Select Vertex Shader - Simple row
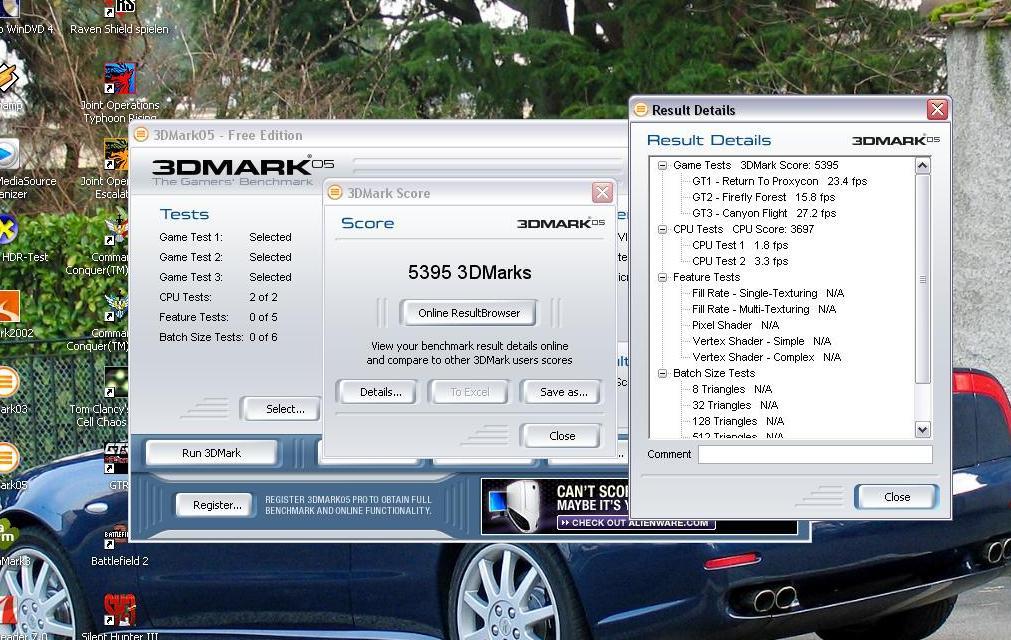Image resolution: width=1011 pixels, height=640 pixels. point(761,341)
